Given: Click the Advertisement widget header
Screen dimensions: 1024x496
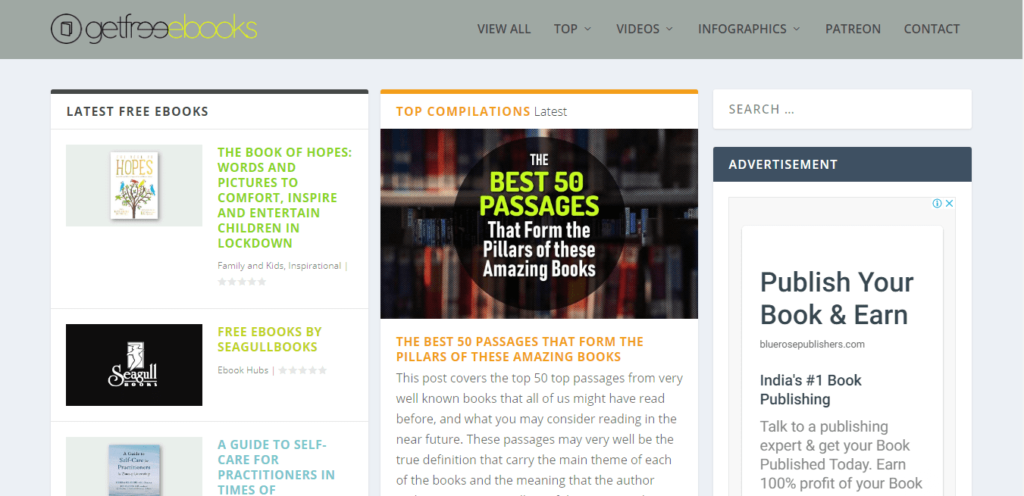Looking at the screenshot, I should point(842,164).
